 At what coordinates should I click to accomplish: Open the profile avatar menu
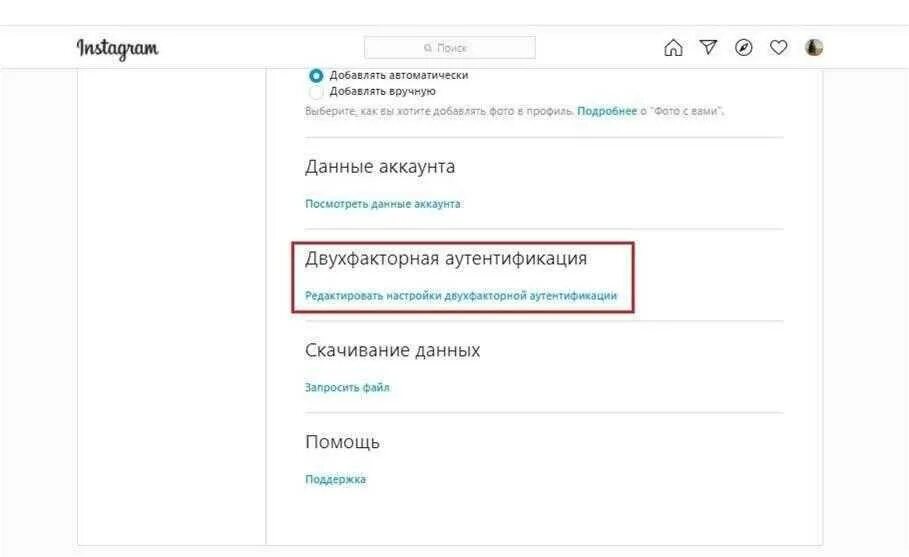814,48
